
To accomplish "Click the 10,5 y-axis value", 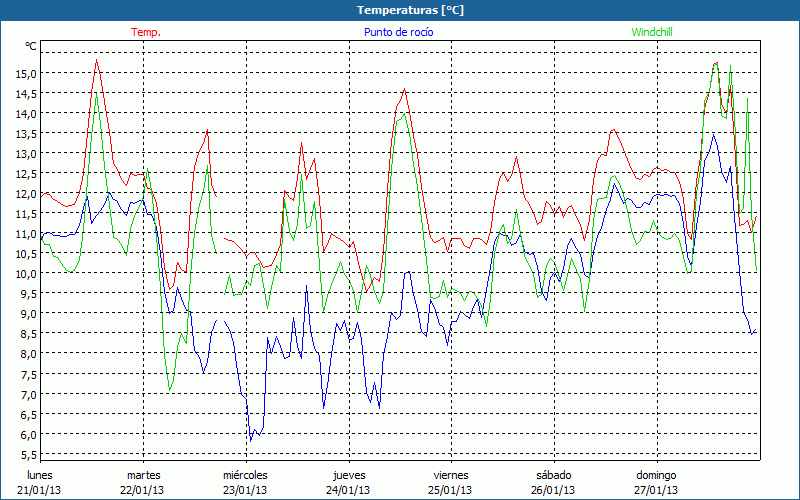I will tap(26, 254).
